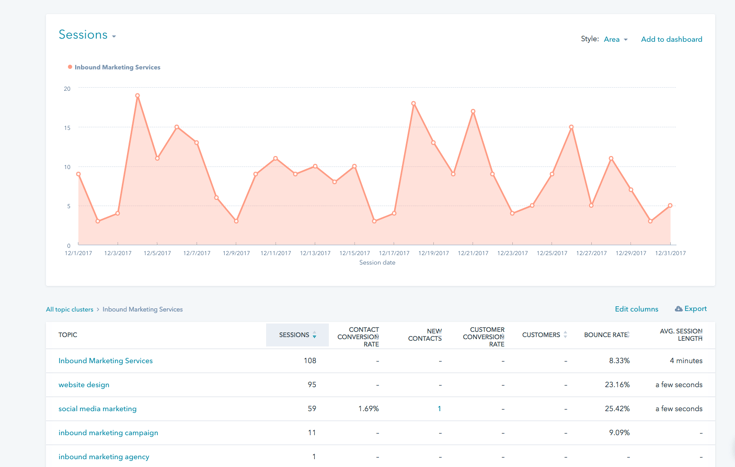The image size is (735, 467).
Task: Click the Export cloud icon
Action: tap(679, 309)
